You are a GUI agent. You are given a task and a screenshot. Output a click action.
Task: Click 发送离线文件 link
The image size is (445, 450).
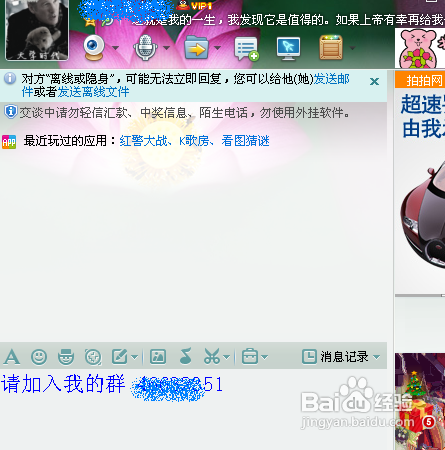[x=93, y=92]
